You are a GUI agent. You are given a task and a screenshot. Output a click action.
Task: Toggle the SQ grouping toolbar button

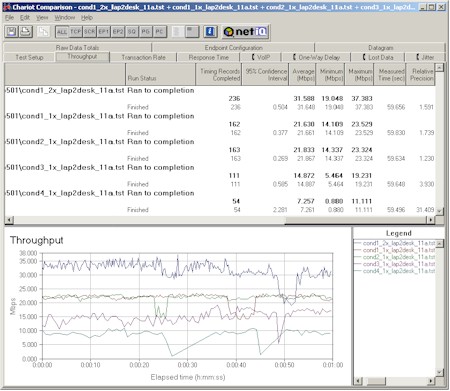click(132, 32)
